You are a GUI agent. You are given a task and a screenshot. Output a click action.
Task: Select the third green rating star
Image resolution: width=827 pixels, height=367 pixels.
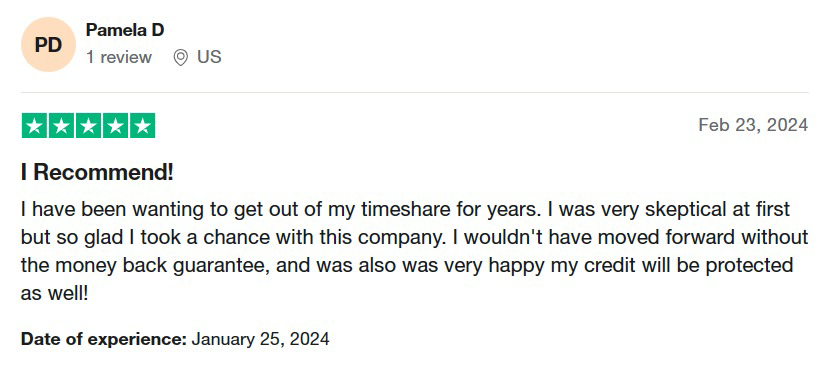pos(89,125)
